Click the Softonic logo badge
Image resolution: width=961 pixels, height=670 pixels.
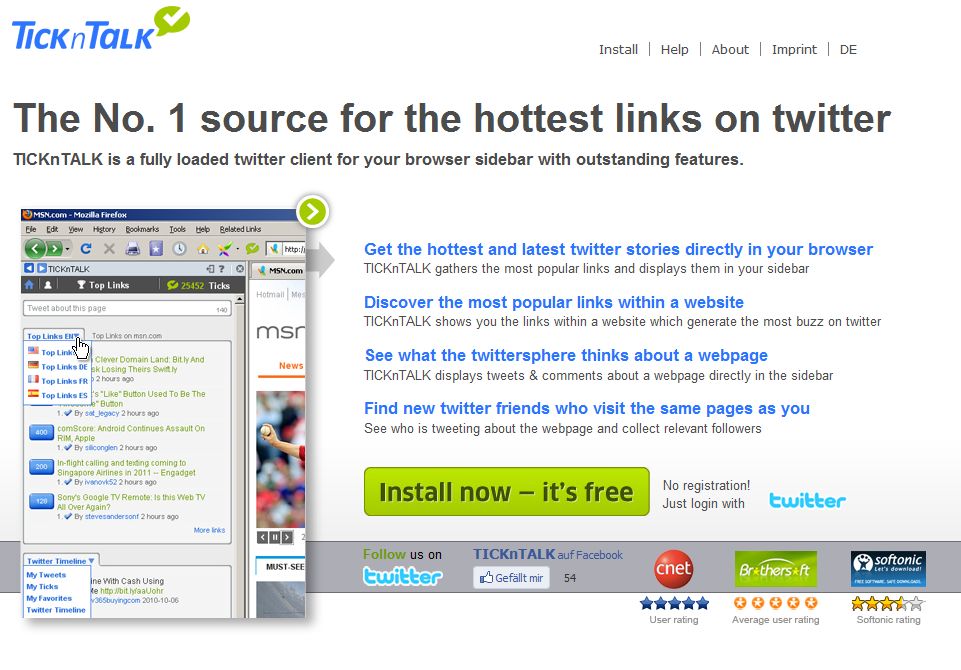[x=888, y=569]
